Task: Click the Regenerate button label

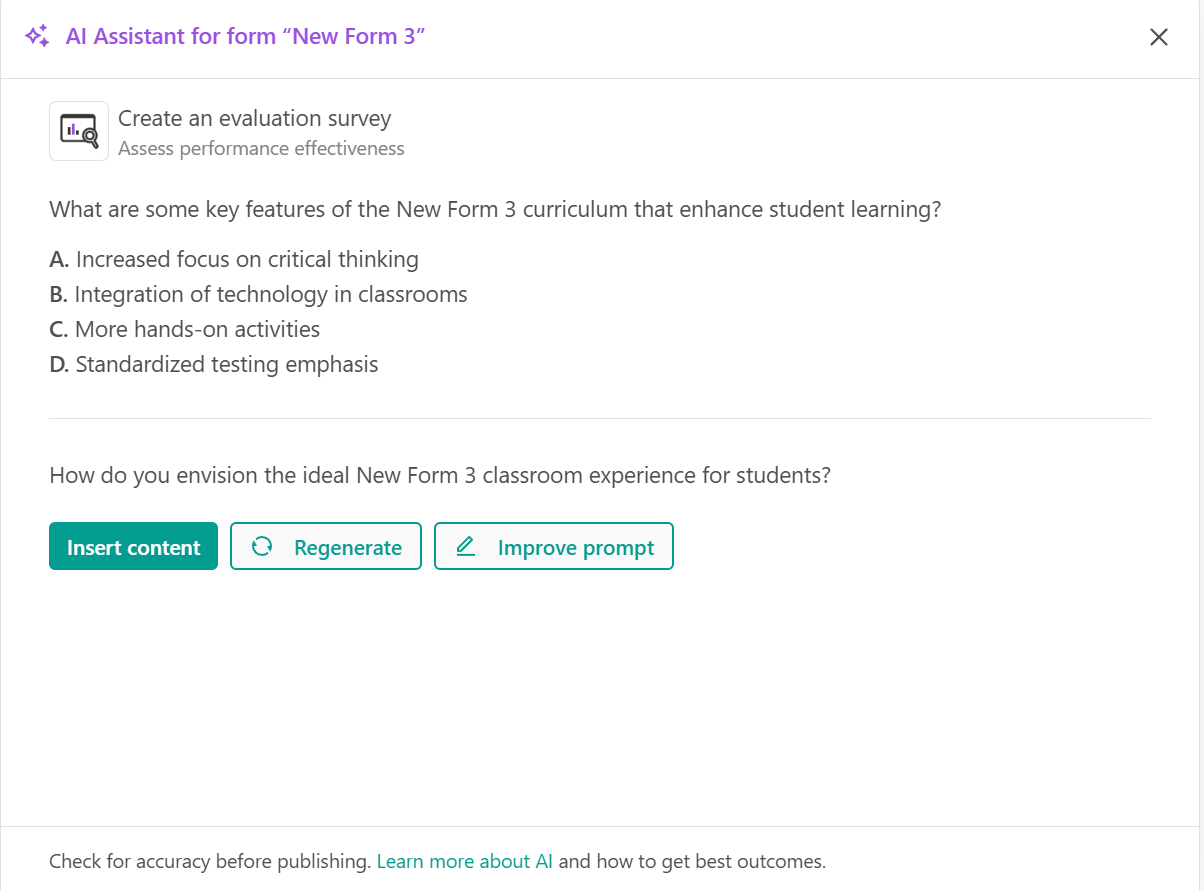Action: tap(347, 548)
